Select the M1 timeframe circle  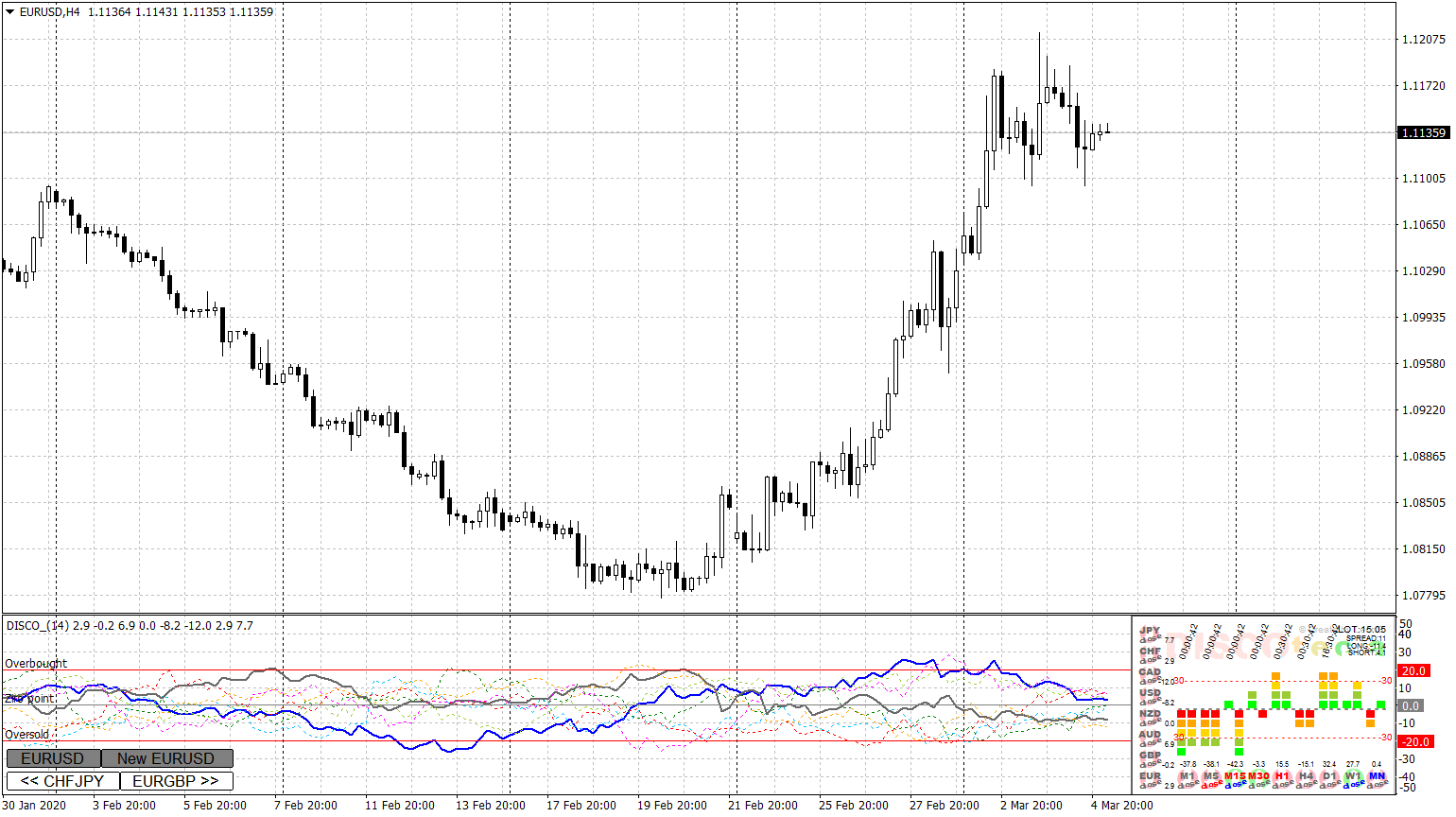[1187, 776]
